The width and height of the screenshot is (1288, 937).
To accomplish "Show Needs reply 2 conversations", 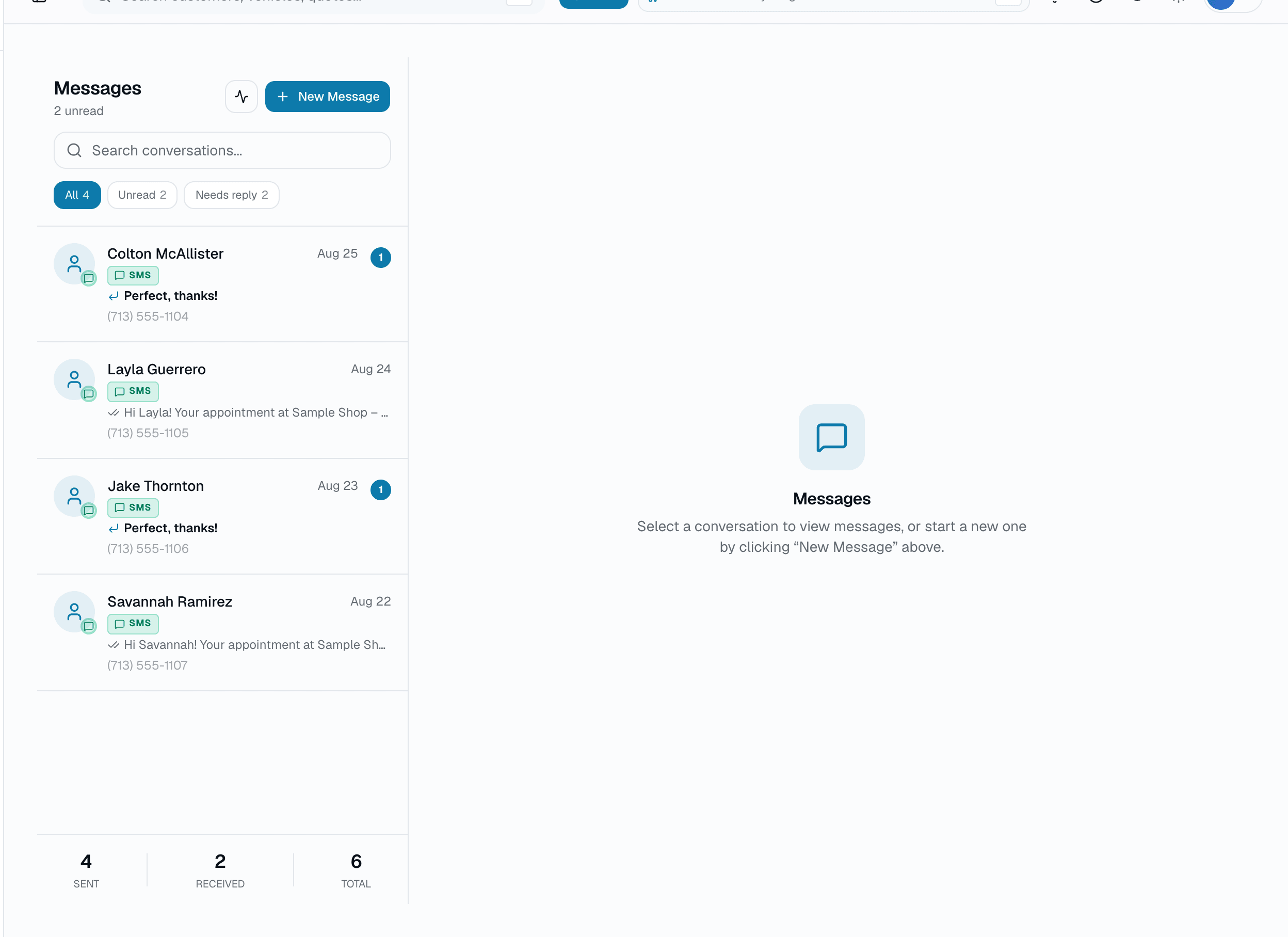I will point(231,195).
